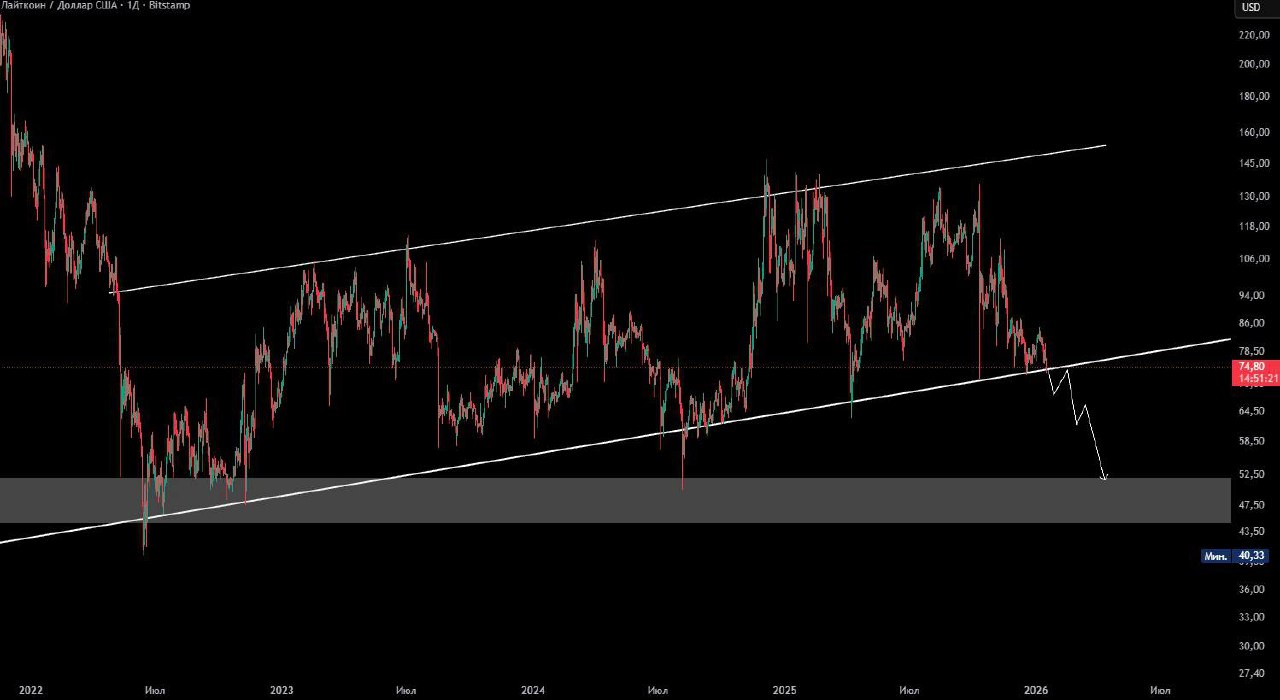Click the arrowhead of the projected path
1280x700 pixels.
click(x=1104, y=477)
